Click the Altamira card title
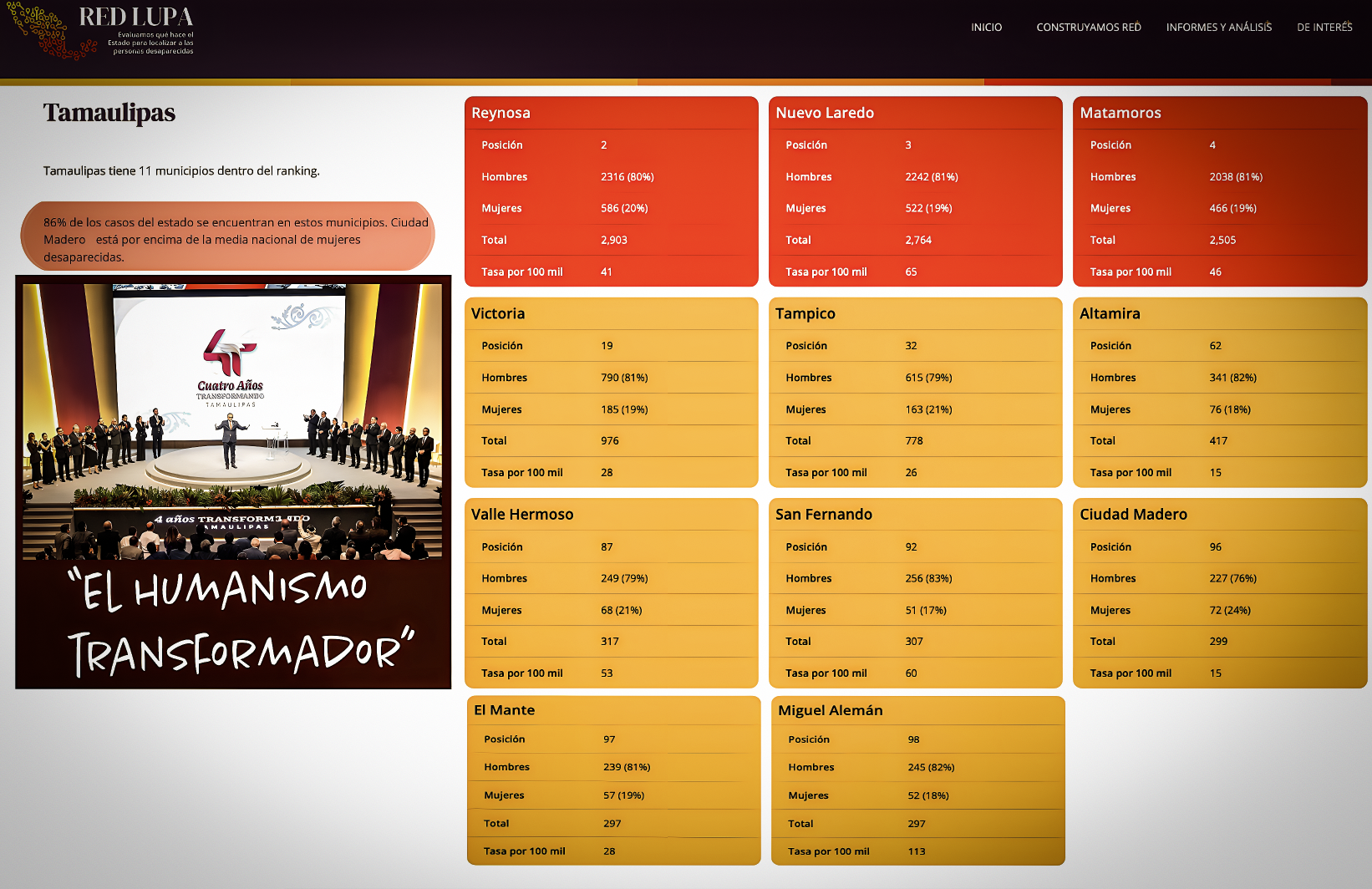The image size is (1372, 889). [1110, 313]
